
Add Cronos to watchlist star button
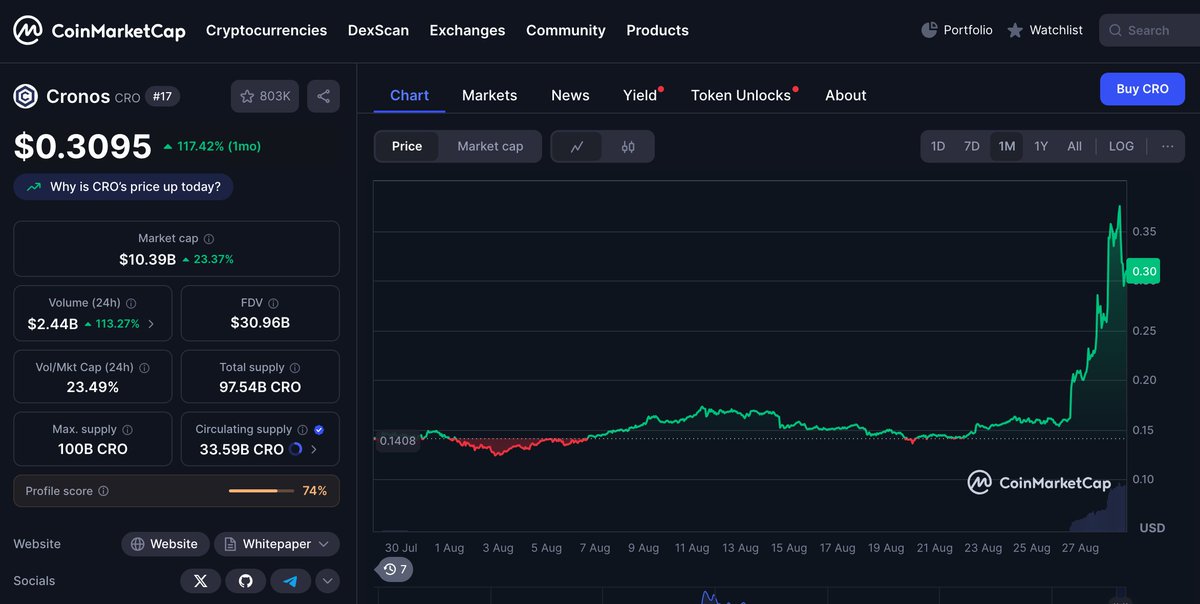tap(265, 96)
